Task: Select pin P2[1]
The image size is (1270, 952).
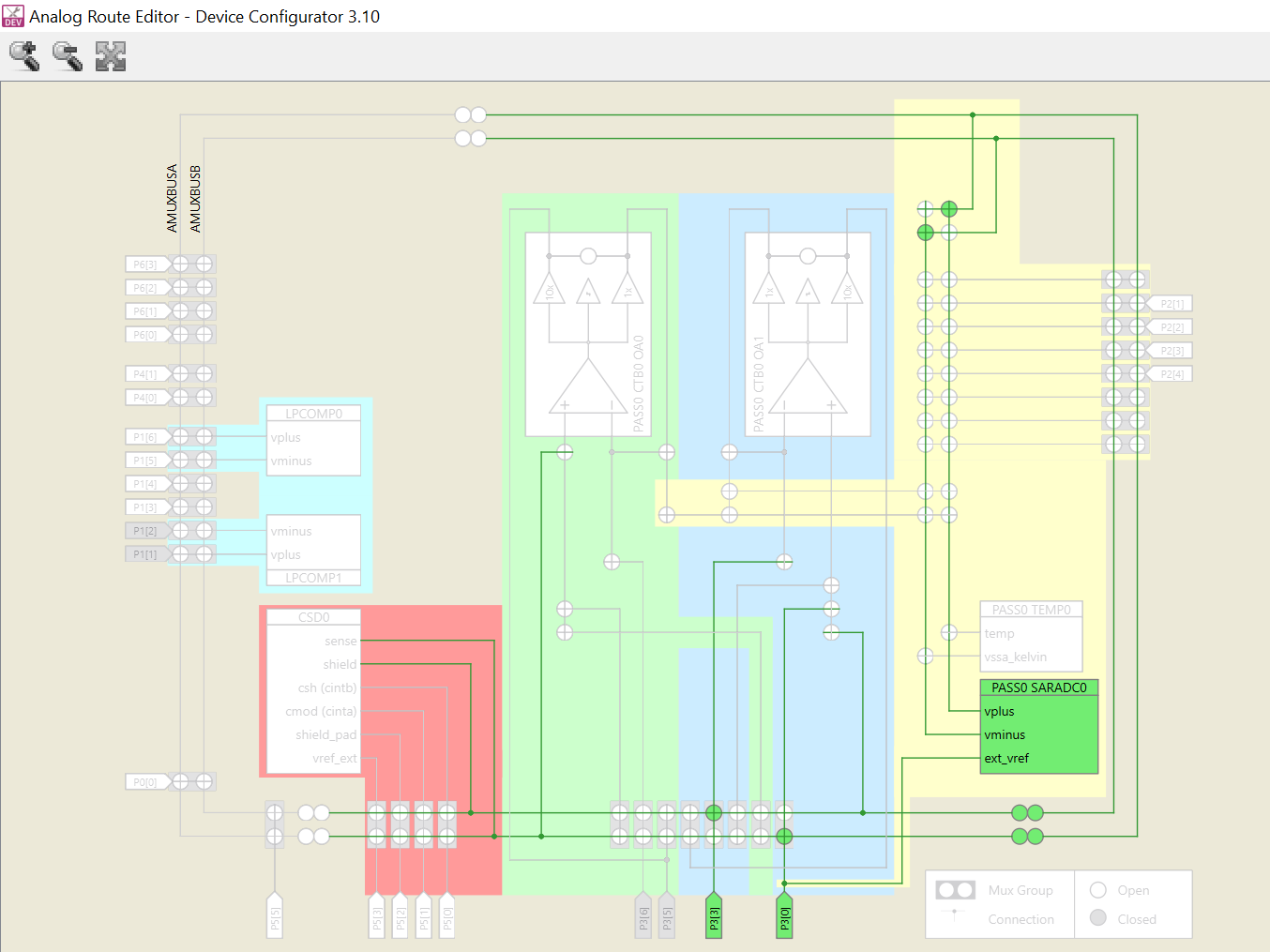Action: click(1170, 304)
